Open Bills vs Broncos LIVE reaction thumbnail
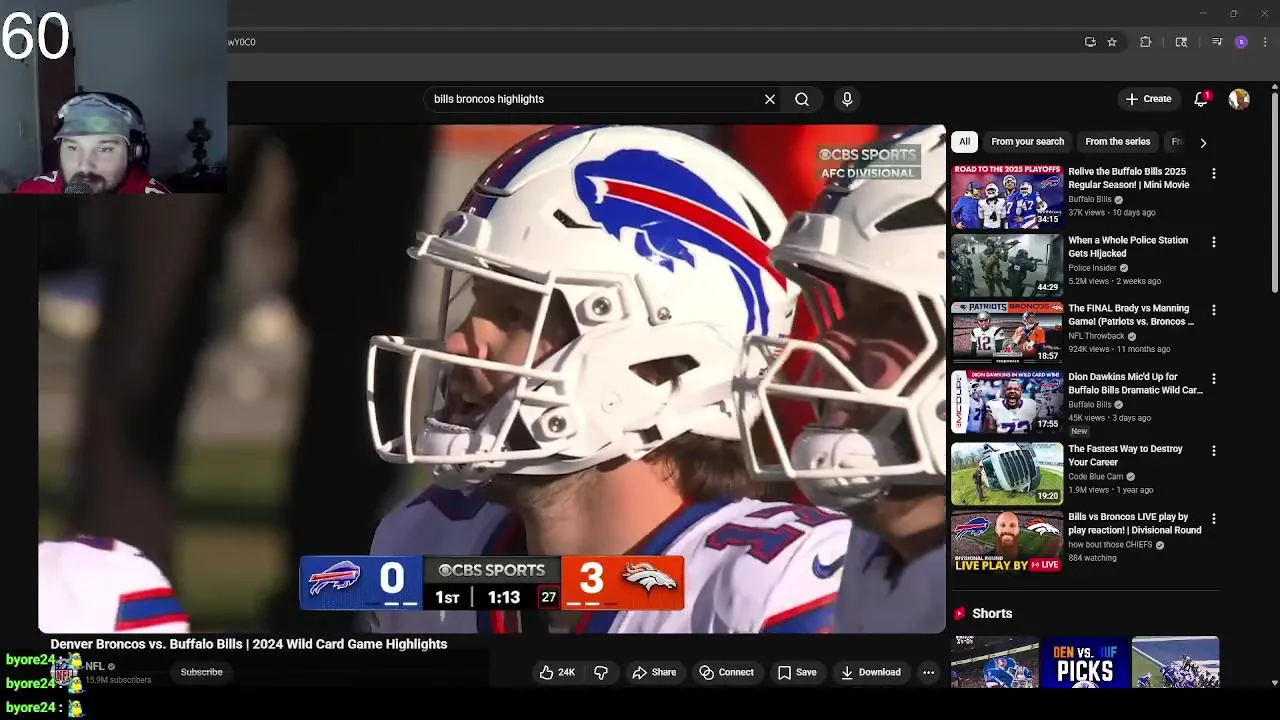 click(1007, 542)
